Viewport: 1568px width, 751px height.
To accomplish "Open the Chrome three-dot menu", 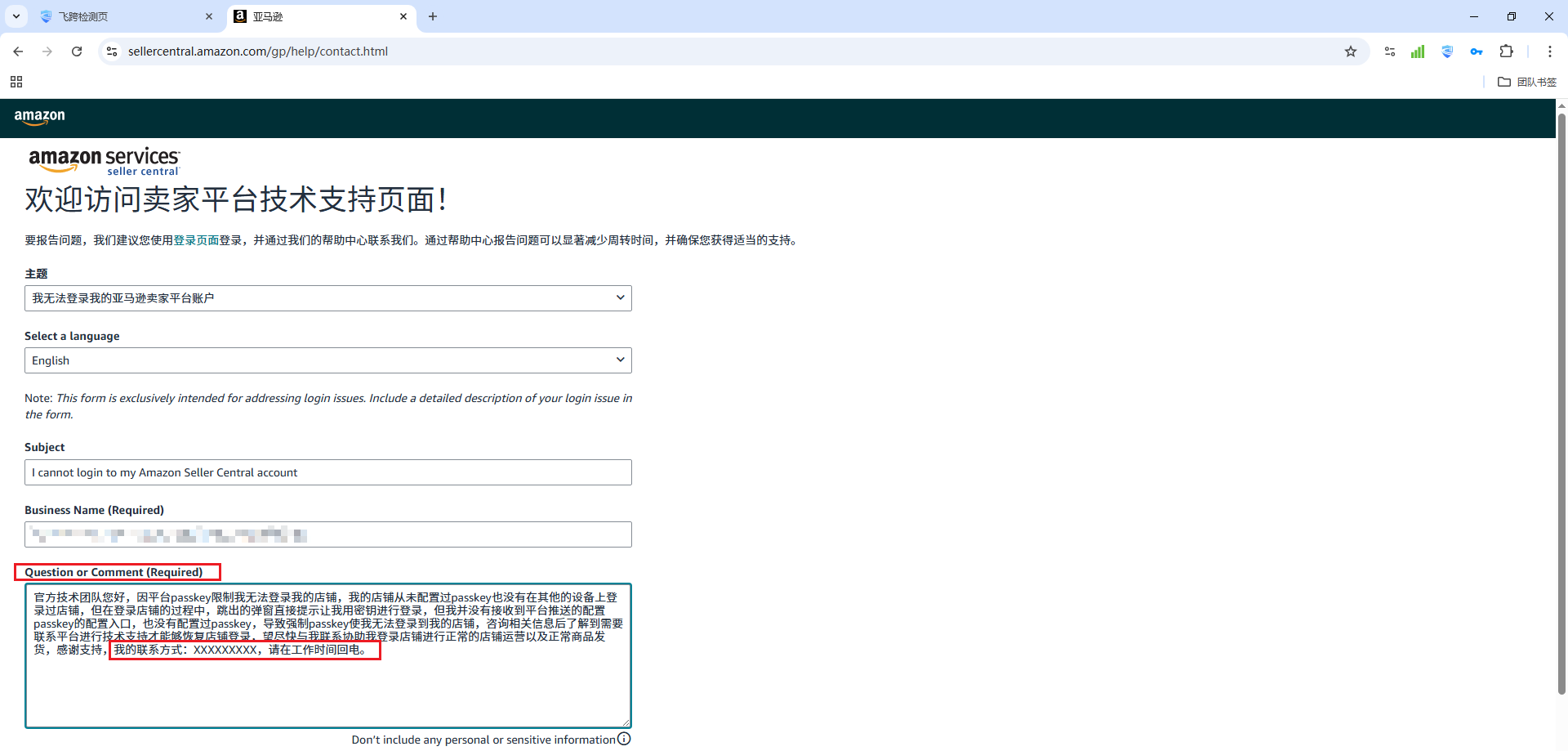I will 1550,51.
